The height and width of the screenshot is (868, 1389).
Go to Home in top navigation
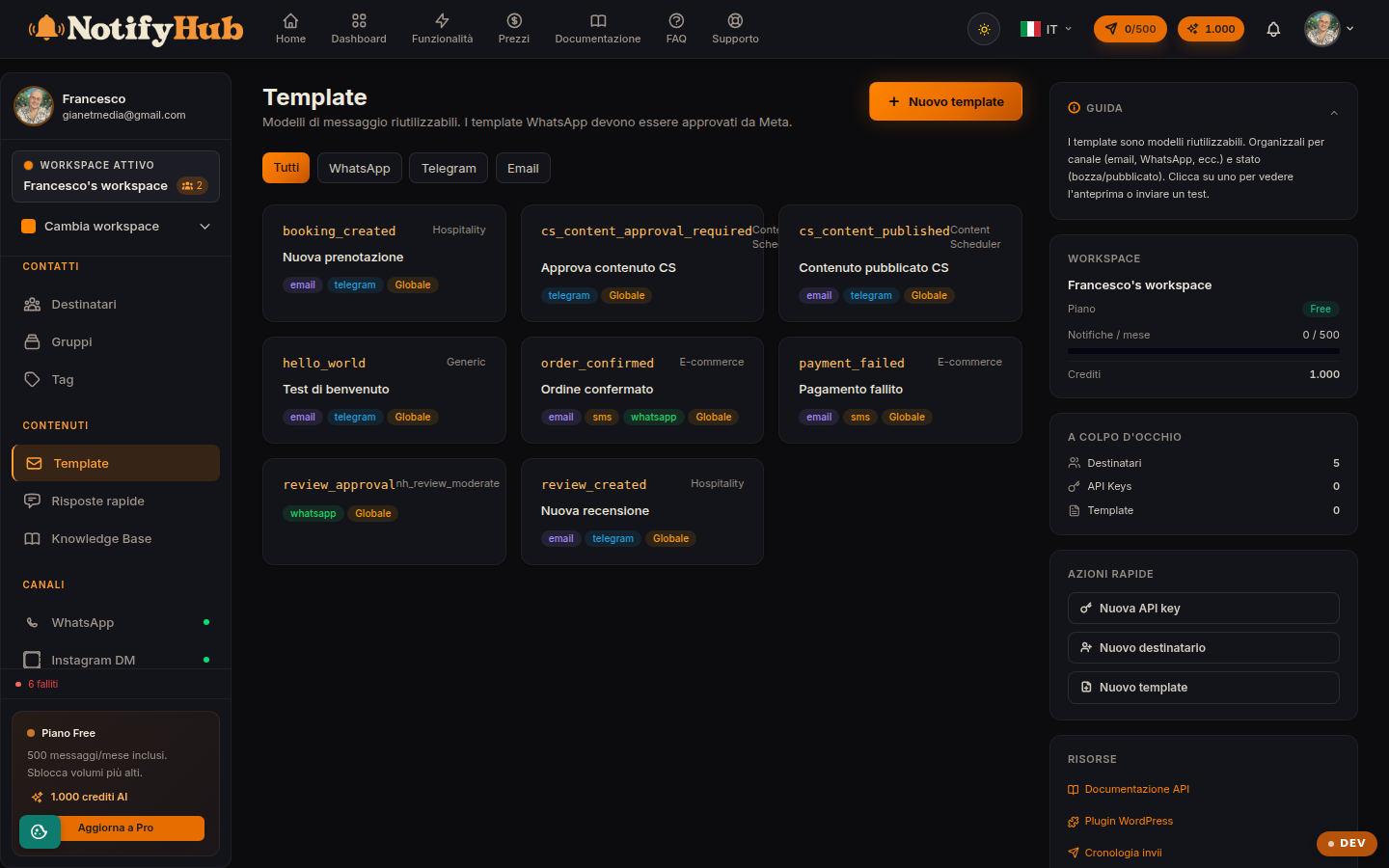[x=290, y=29]
